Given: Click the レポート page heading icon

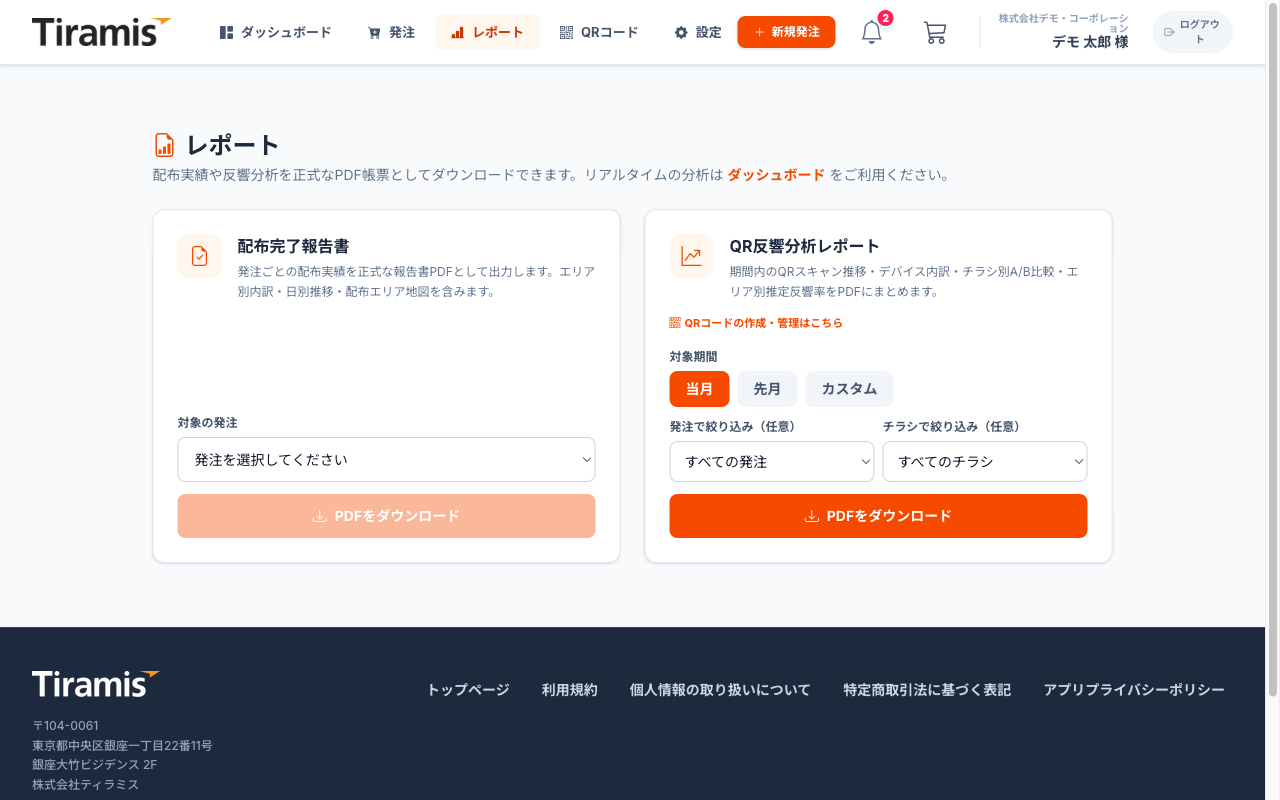Looking at the screenshot, I should coord(164,145).
